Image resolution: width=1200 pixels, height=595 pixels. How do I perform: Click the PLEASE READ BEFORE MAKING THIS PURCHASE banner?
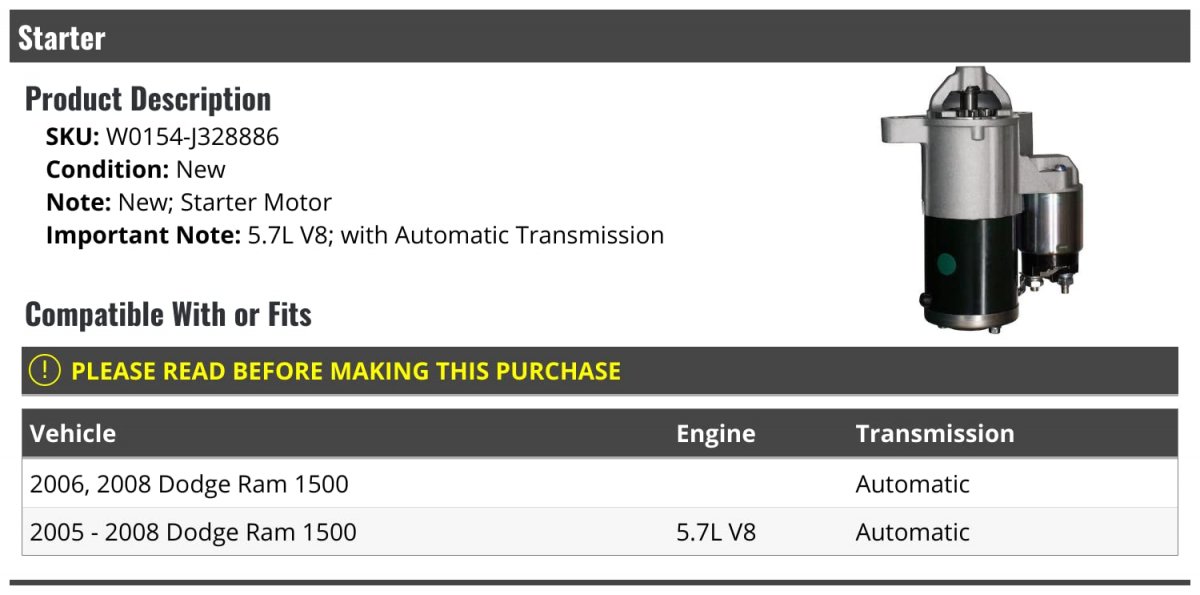tap(600, 371)
